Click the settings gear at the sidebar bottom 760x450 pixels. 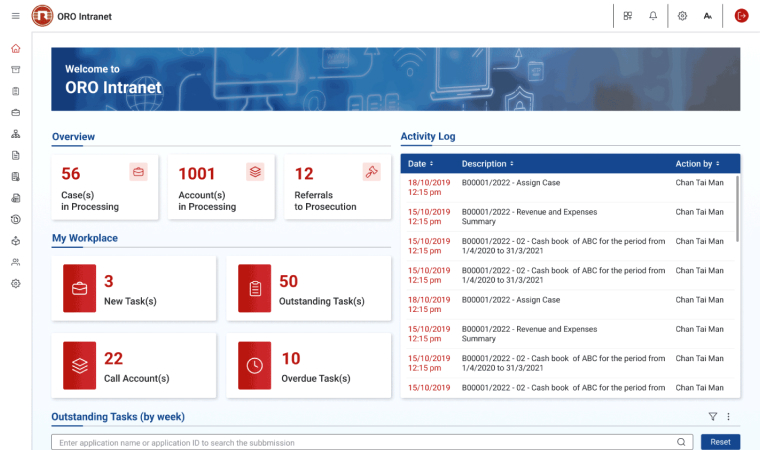point(15,284)
